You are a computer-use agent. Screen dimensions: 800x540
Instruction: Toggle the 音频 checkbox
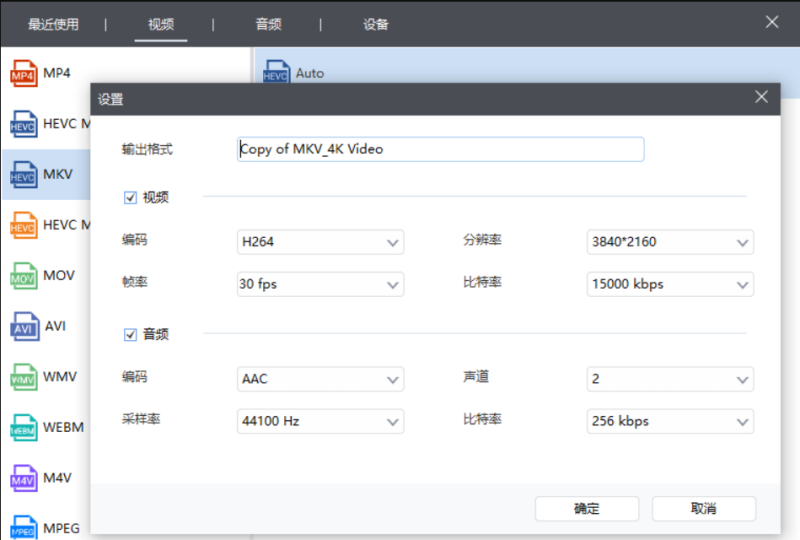click(130, 335)
